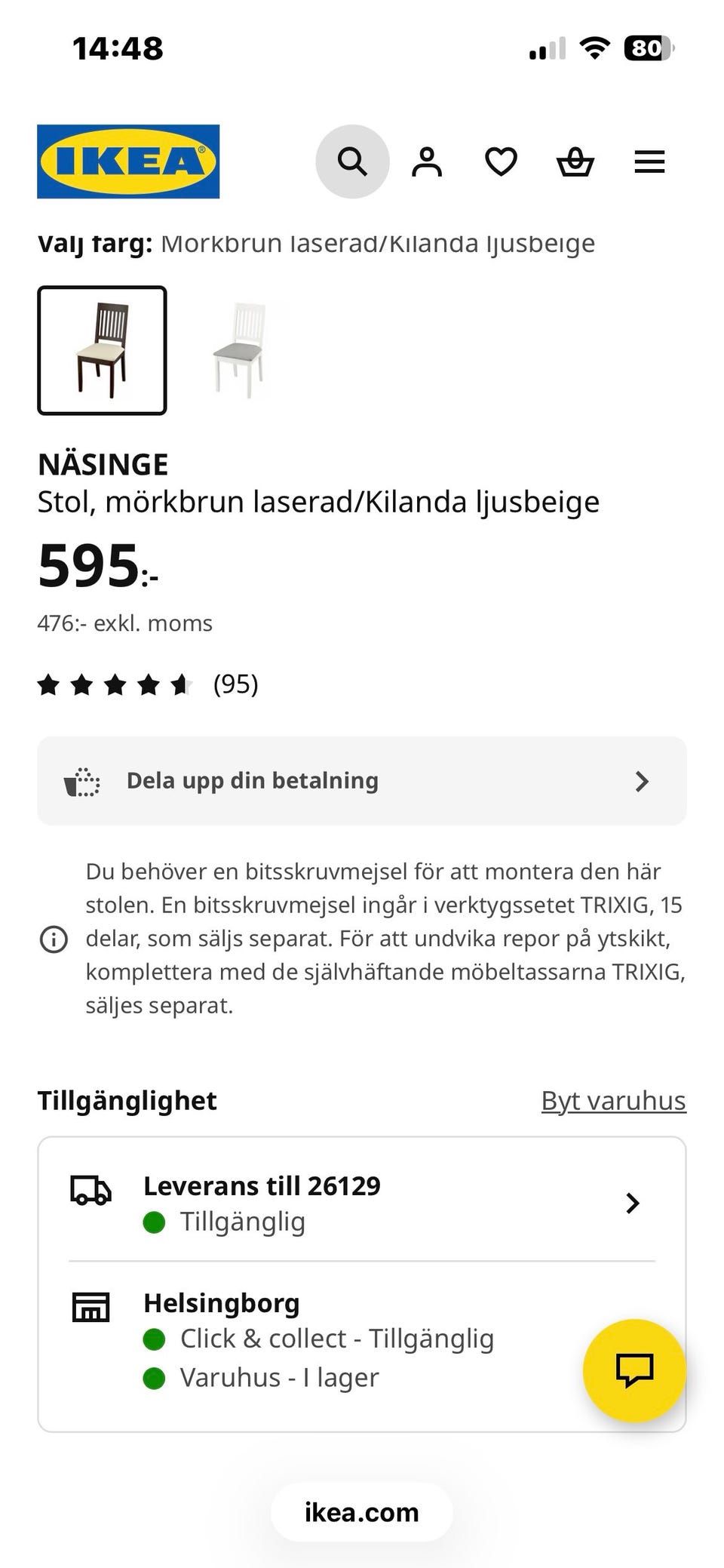The height and width of the screenshot is (1568, 724).
Task: Select the dark brown chair color
Action: pyautogui.click(x=102, y=350)
